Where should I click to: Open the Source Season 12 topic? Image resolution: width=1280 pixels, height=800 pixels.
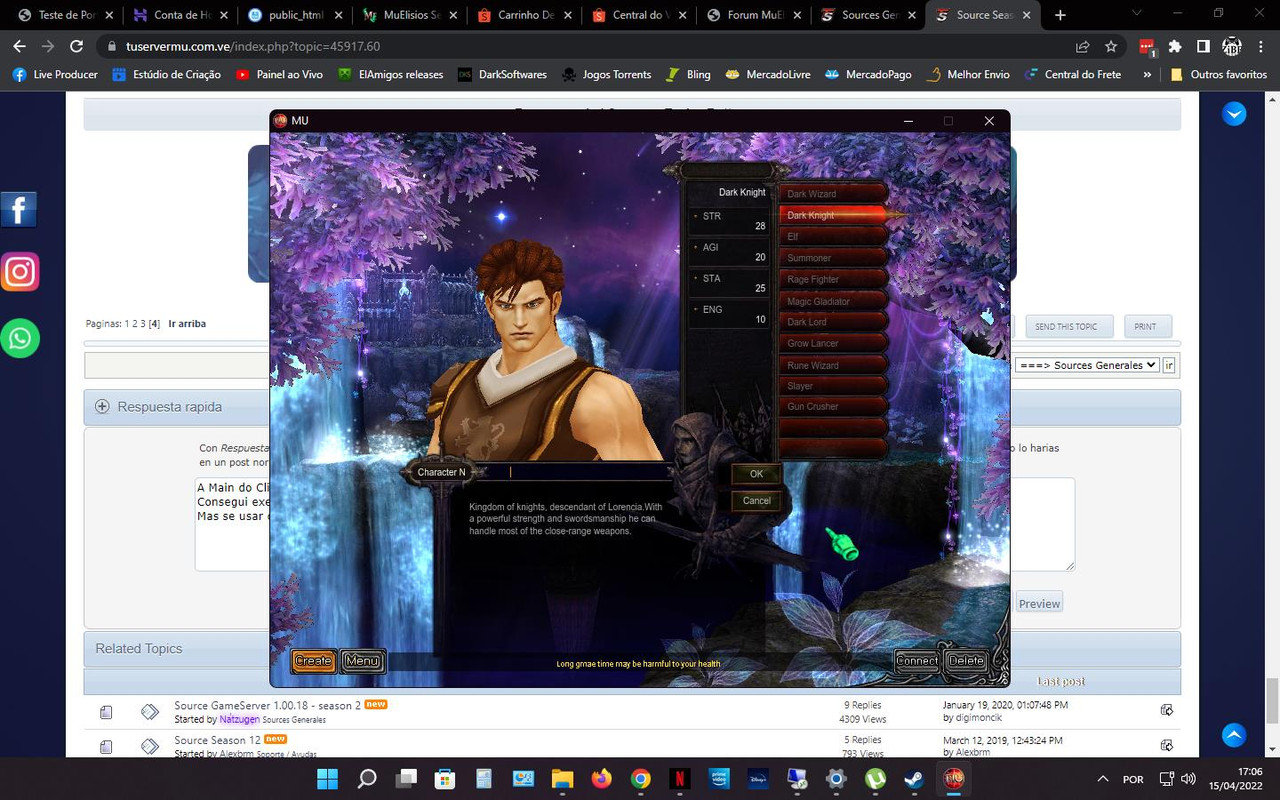pyautogui.click(x=217, y=740)
